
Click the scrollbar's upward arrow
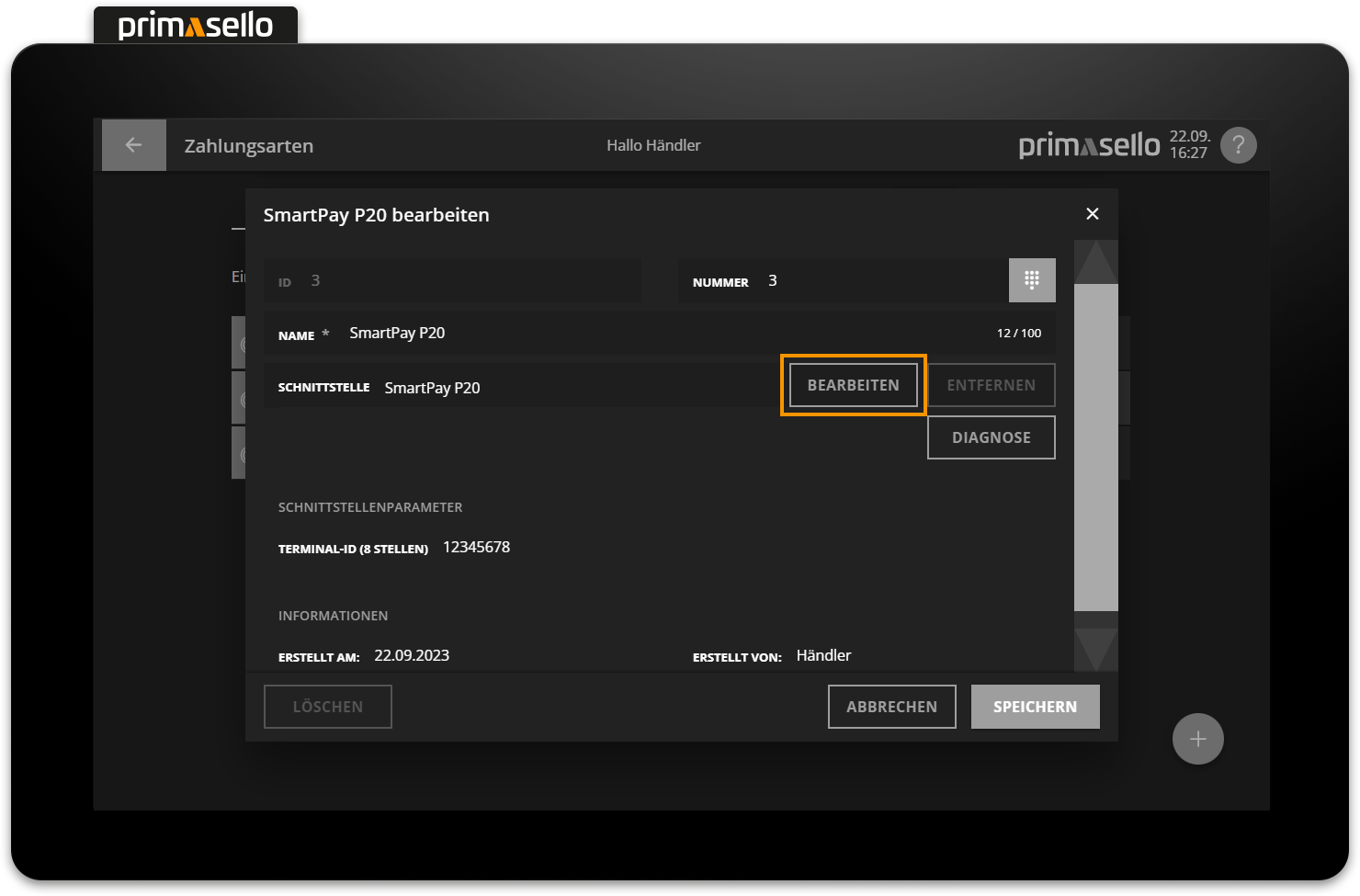tap(1095, 260)
